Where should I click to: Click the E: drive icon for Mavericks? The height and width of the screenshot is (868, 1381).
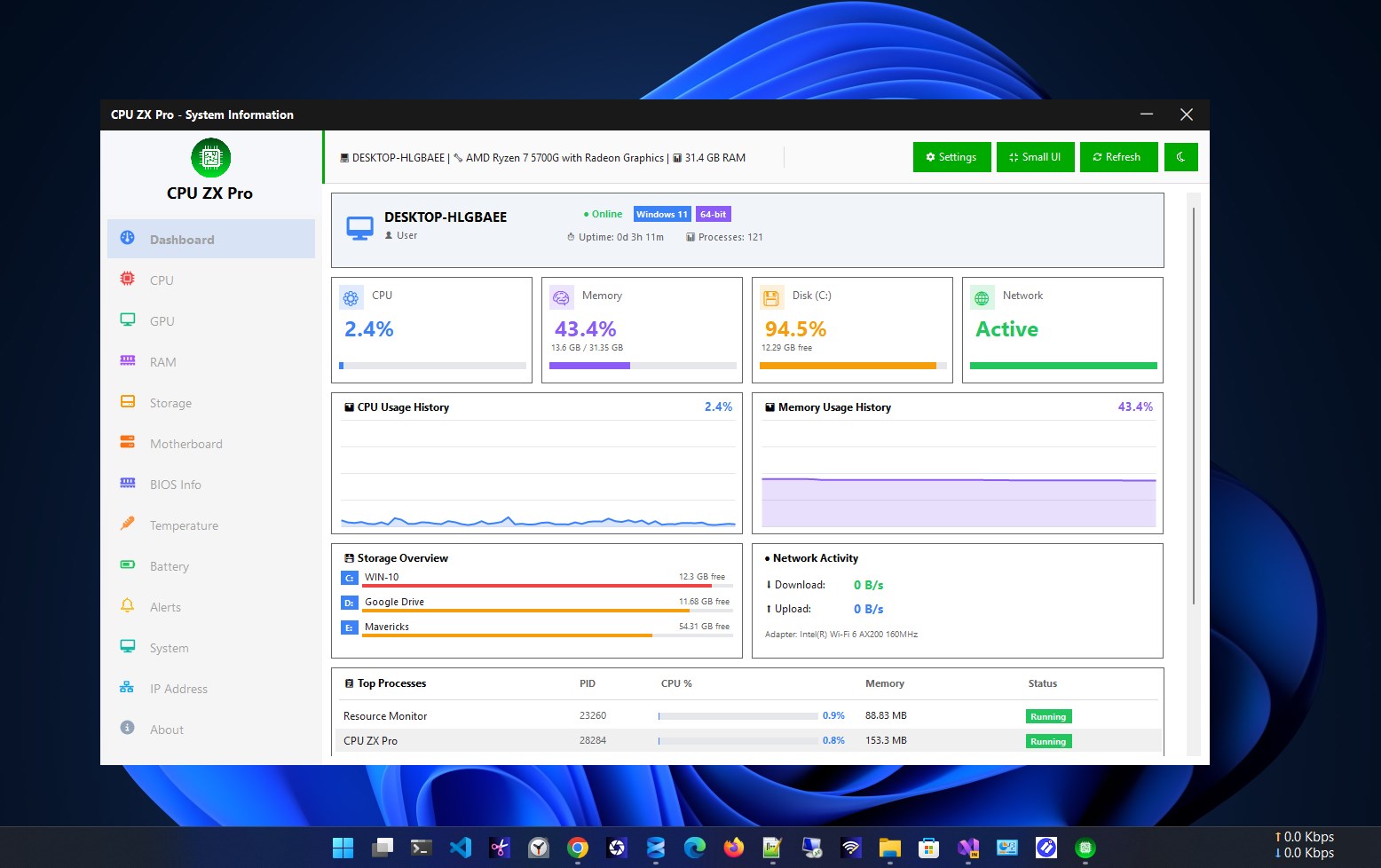[349, 627]
